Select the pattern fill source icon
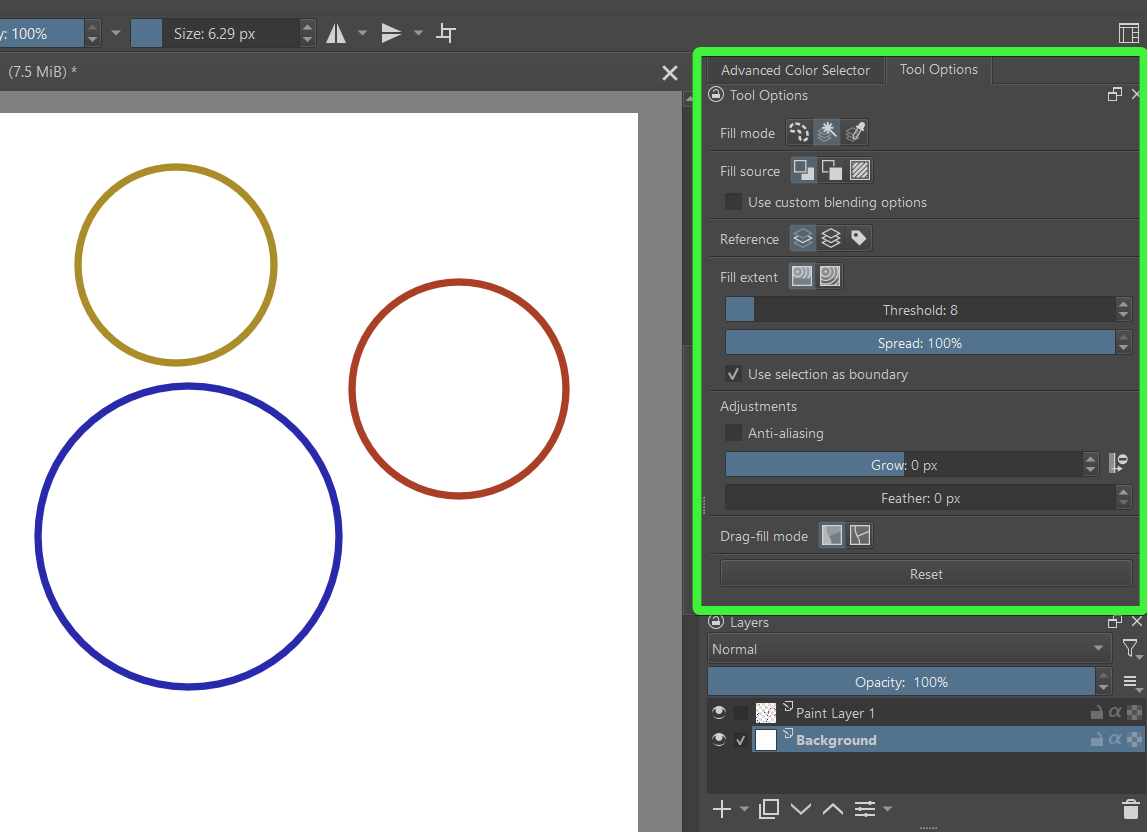This screenshot has height=832, width=1147. [x=859, y=171]
